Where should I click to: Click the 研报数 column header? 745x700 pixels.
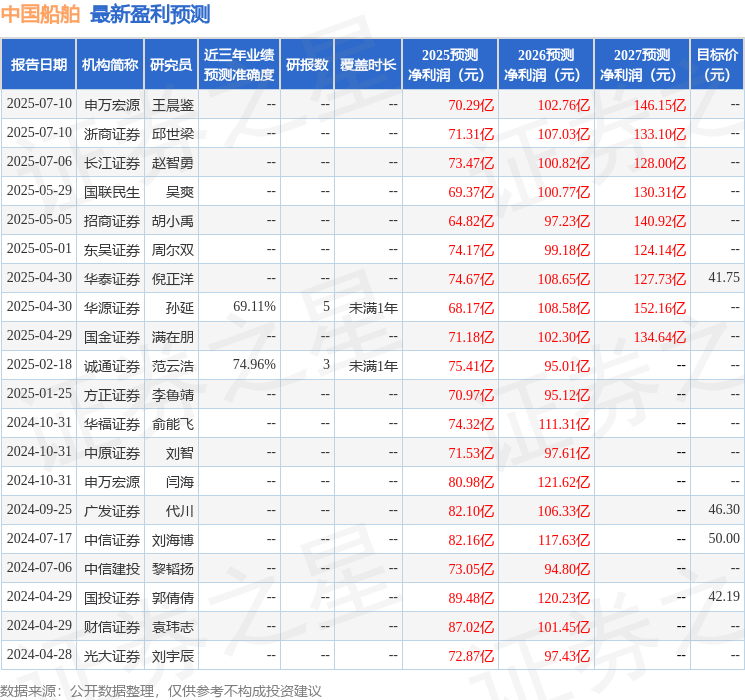click(x=307, y=65)
